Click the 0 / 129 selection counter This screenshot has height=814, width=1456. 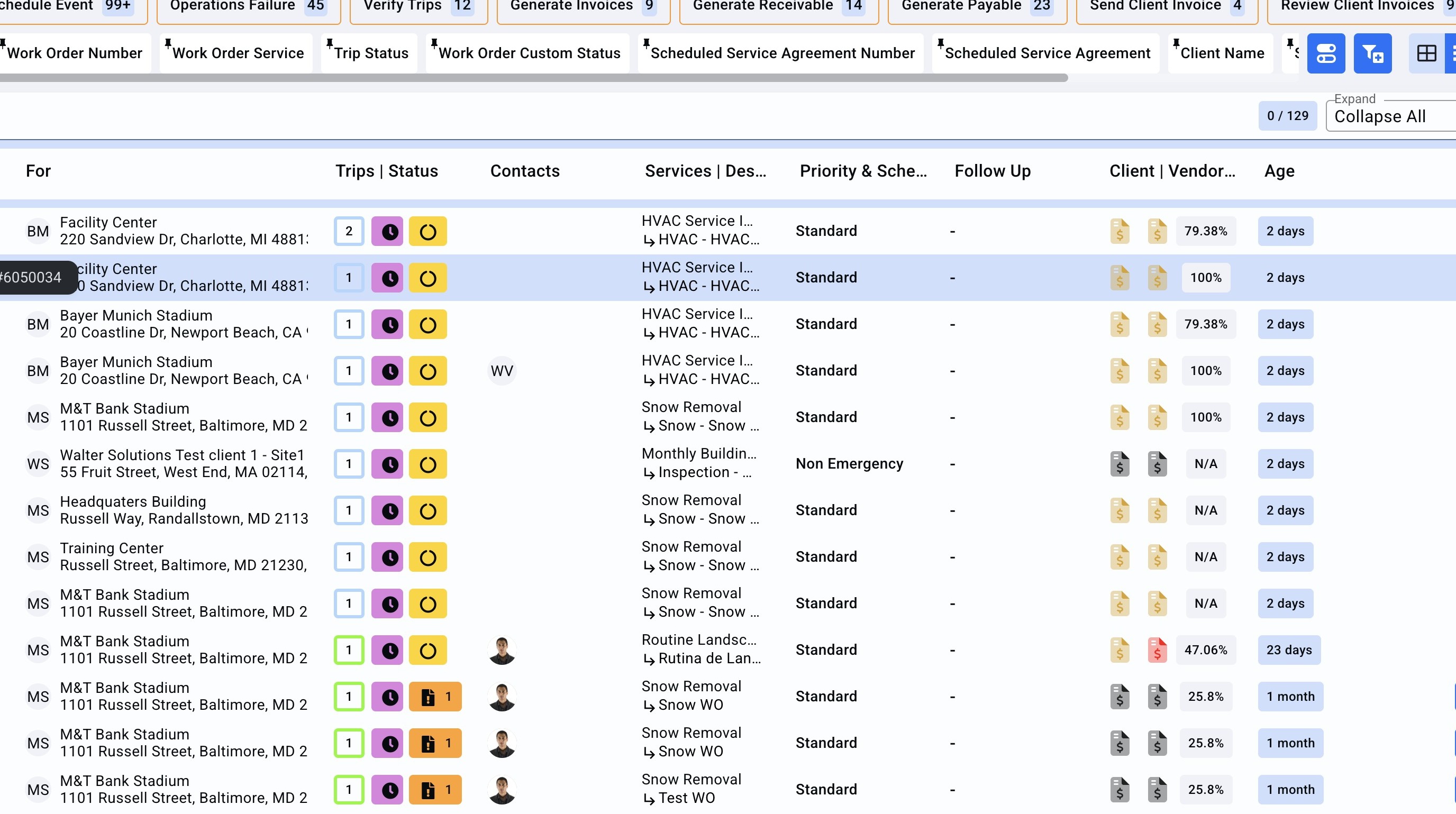[1287, 116]
